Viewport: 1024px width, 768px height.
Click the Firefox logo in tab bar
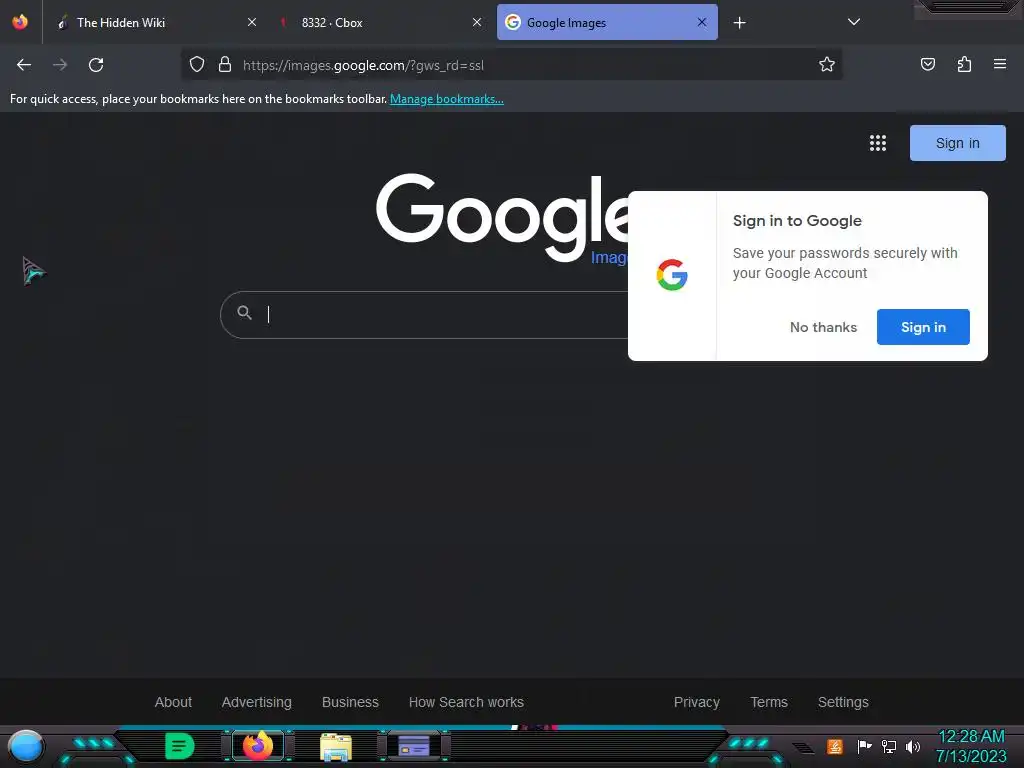(20, 22)
